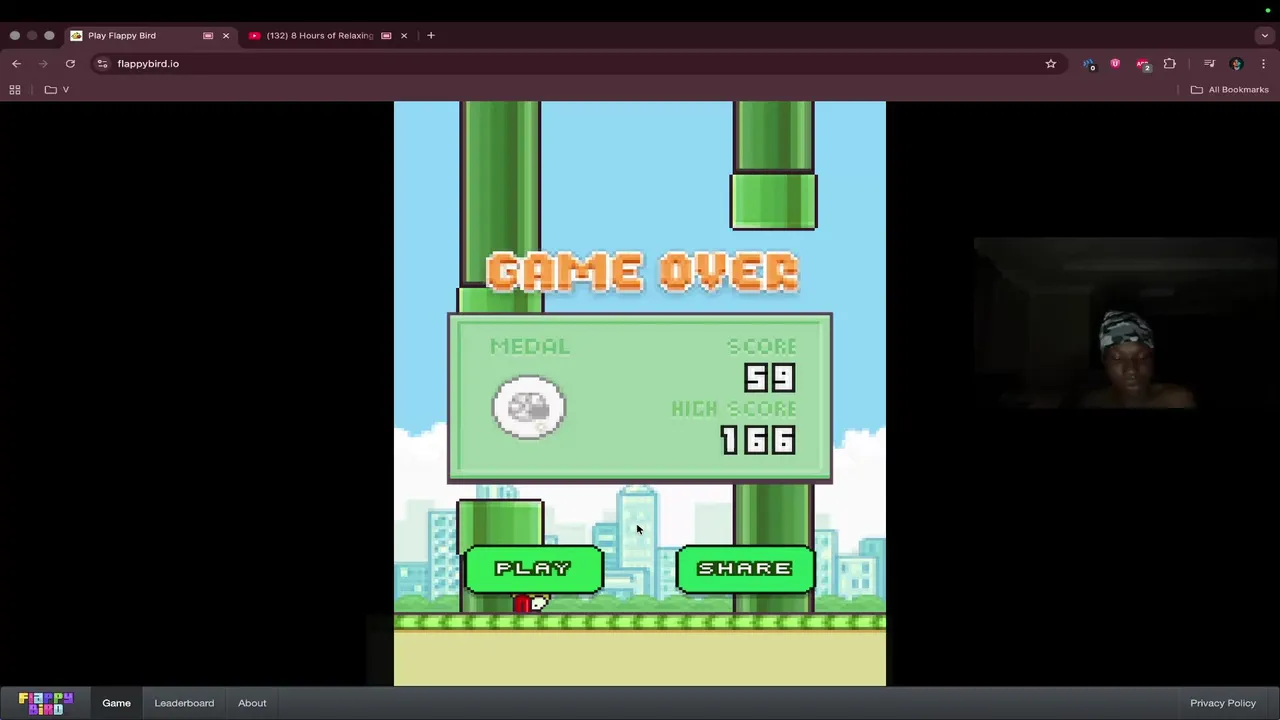Click the media indicator on Flappy Bird tab
The width and height of the screenshot is (1280, 720).
208,35
